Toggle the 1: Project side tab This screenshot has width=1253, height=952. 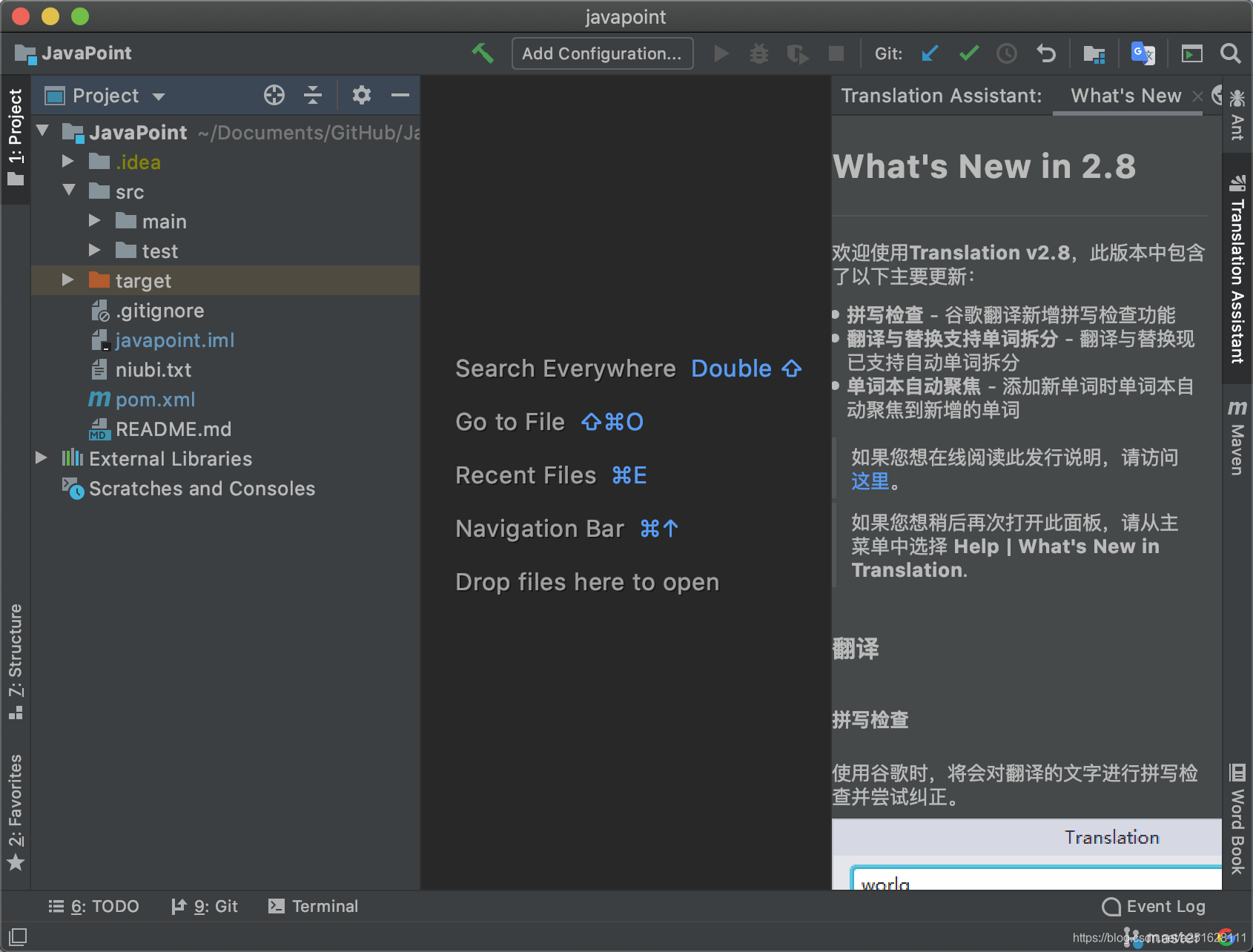[16, 138]
